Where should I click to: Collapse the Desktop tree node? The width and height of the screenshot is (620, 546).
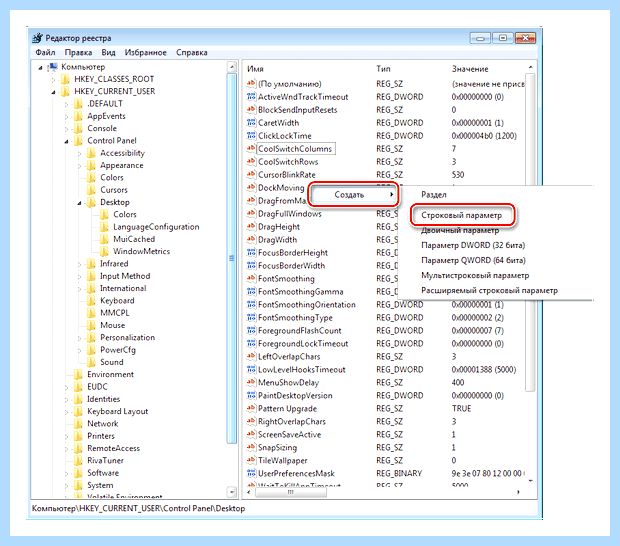pyautogui.click(x=79, y=203)
